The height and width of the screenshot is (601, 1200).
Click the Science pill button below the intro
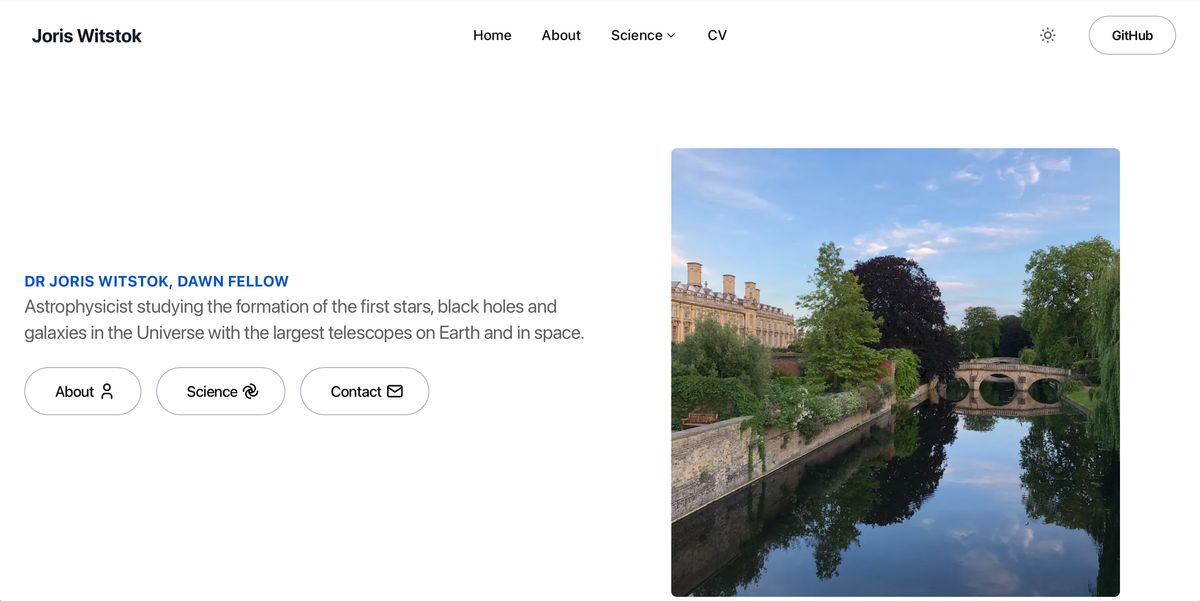221,391
